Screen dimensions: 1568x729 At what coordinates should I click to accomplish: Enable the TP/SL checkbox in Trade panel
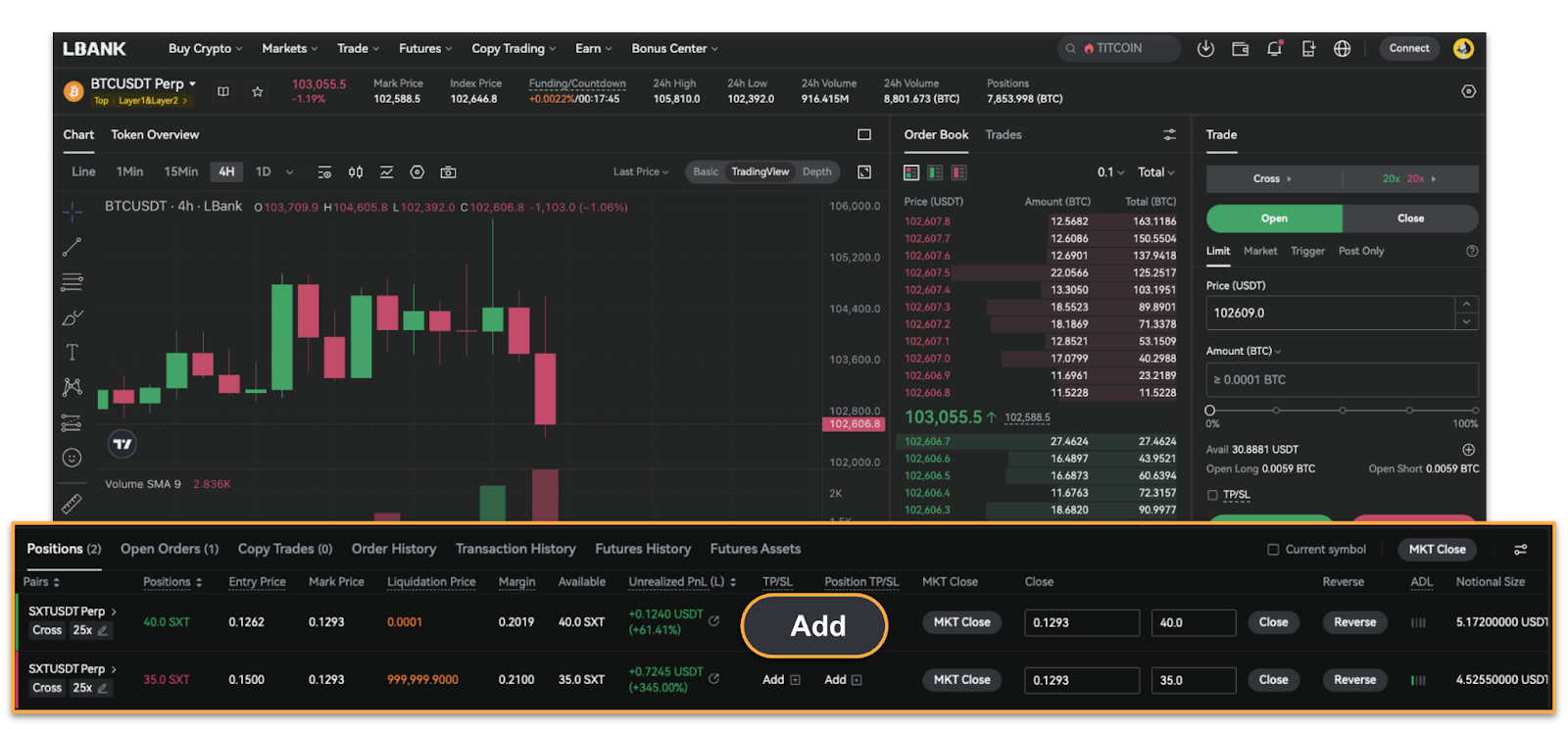1212,495
